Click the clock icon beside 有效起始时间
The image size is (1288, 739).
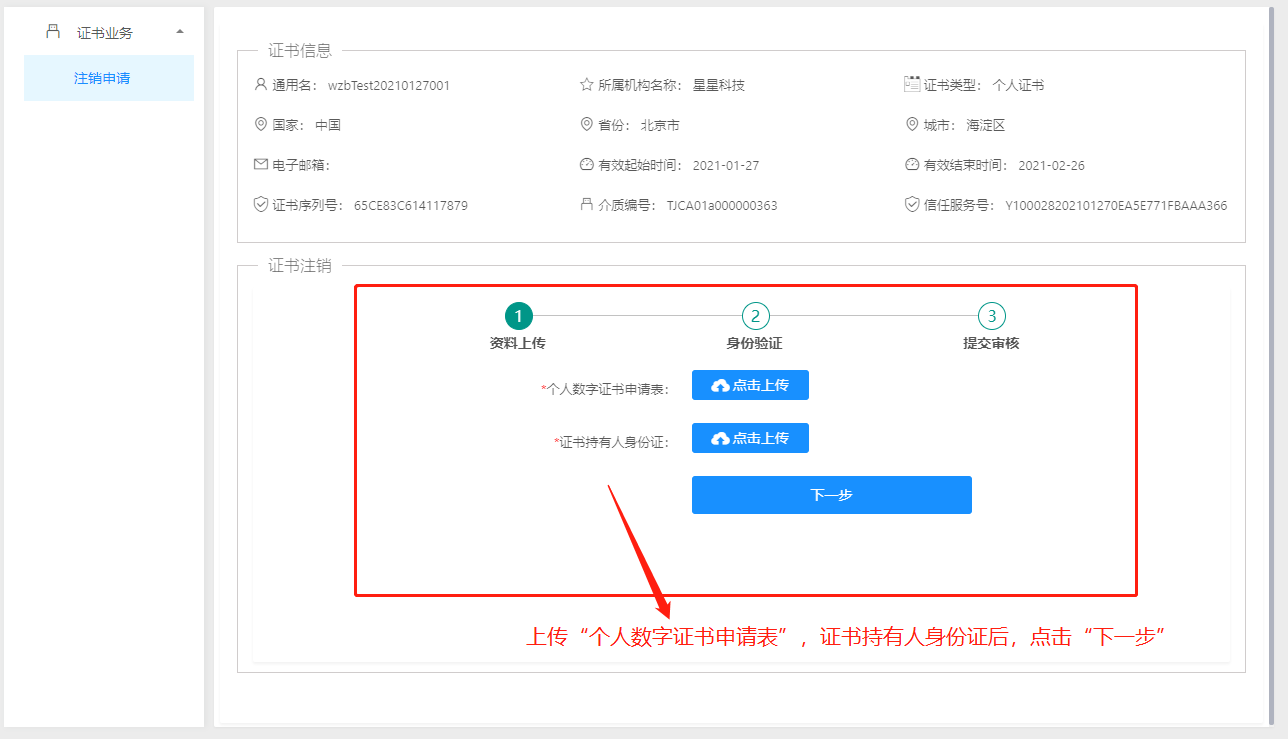tap(587, 165)
